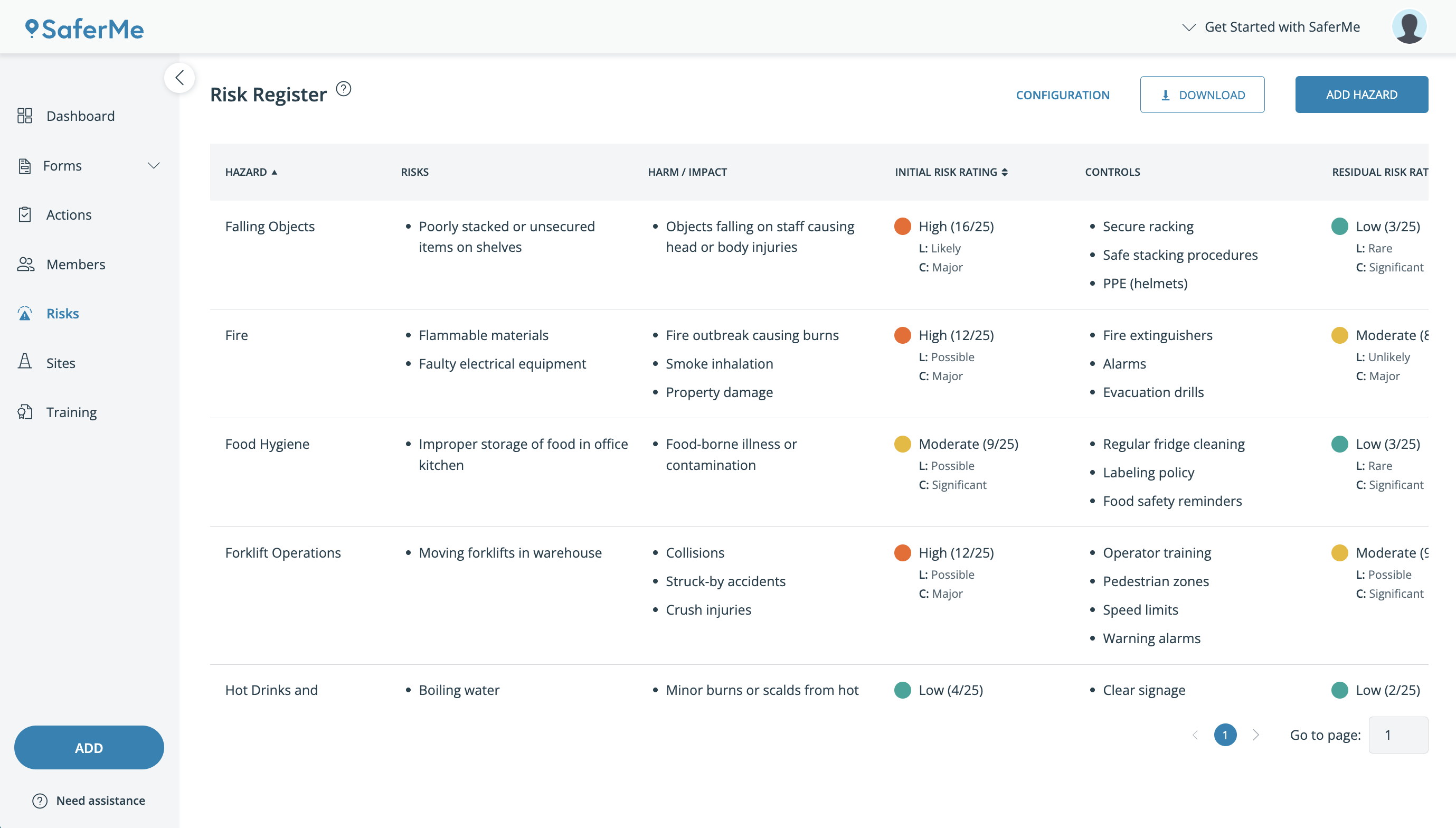
Task: Open the Forms document icon
Action: [x=25, y=165]
